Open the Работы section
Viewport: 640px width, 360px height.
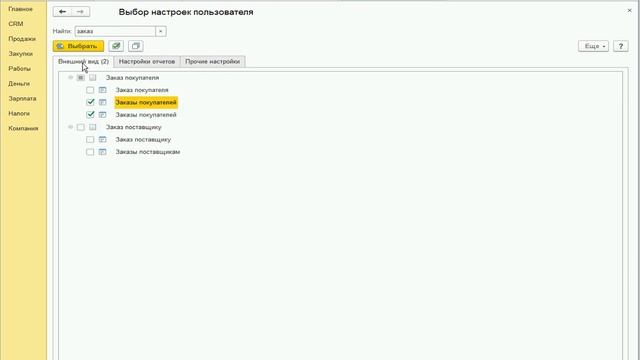tap(19, 69)
